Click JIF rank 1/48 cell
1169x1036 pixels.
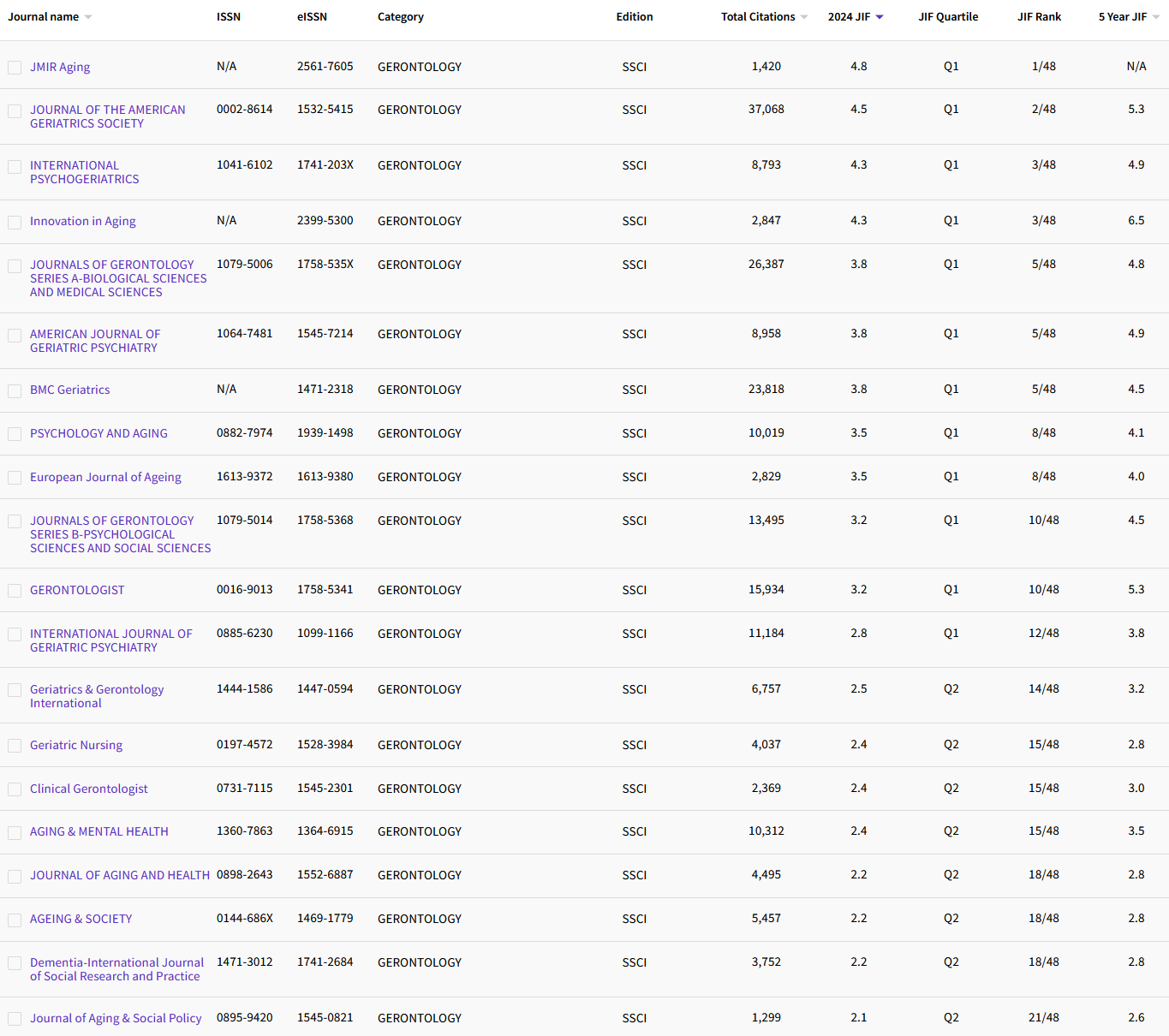(1044, 67)
